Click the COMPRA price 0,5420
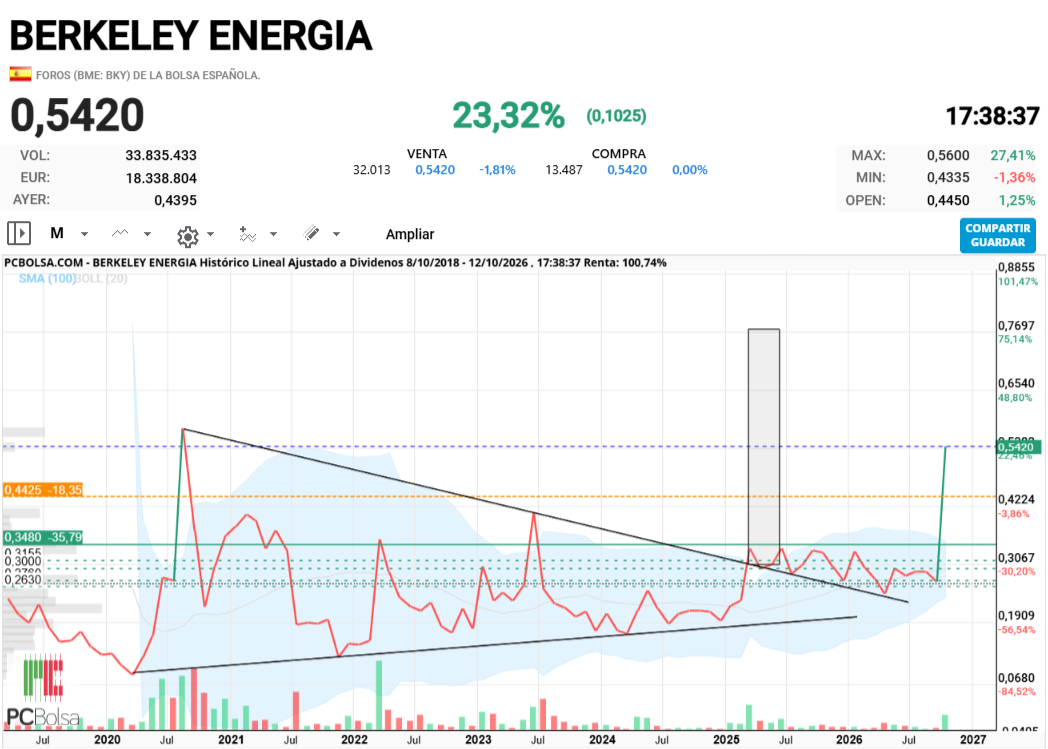 627,170
